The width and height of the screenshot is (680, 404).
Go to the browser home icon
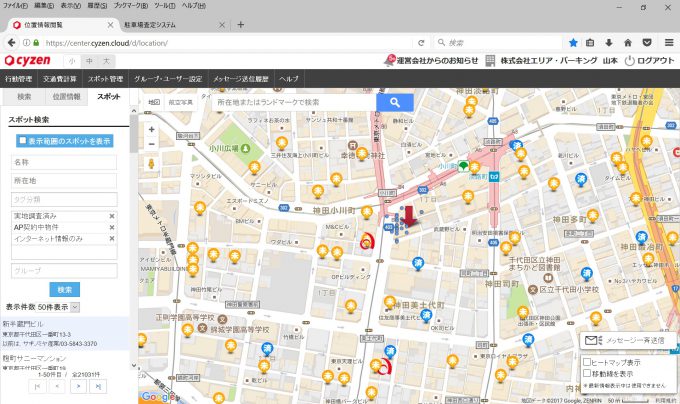[628, 42]
